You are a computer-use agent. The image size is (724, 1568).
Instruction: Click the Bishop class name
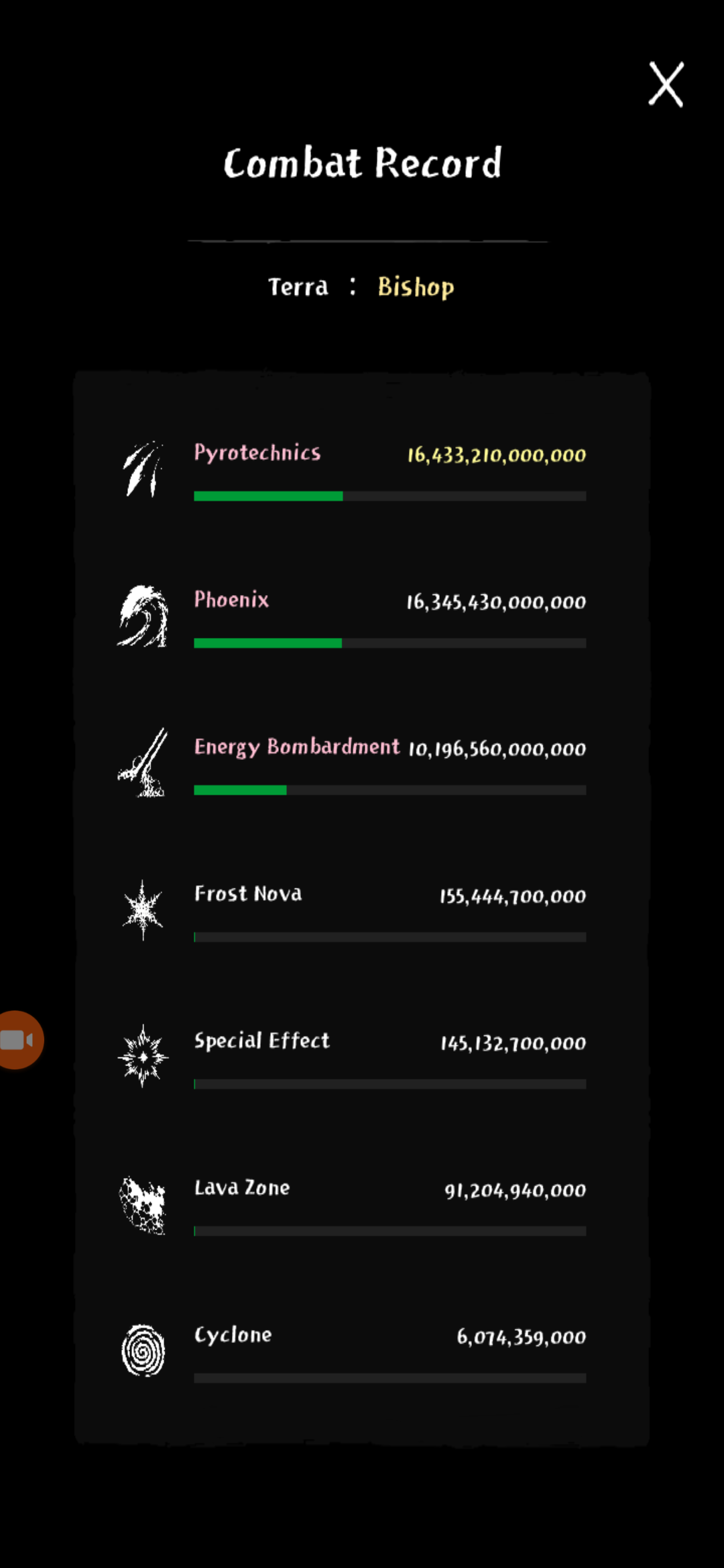click(416, 287)
